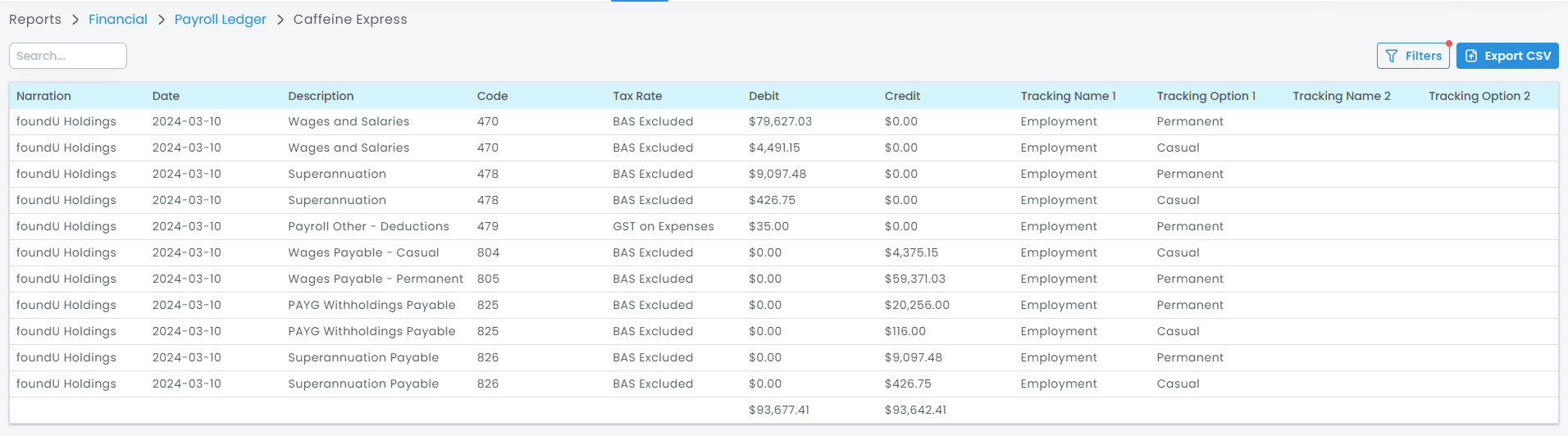Sort by Tracking Name 1 column

click(x=1068, y=96)
